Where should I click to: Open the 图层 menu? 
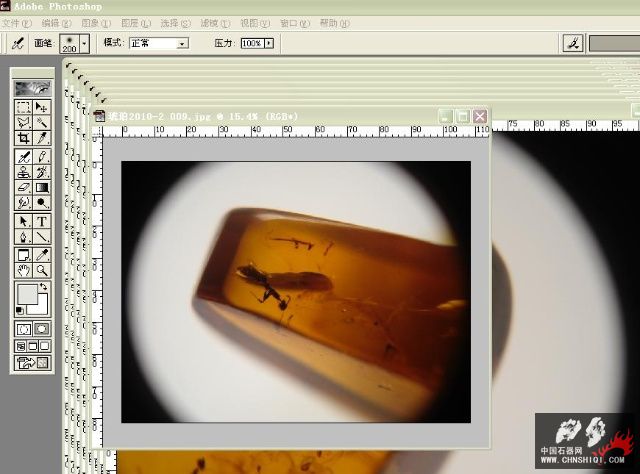[136, 24]
